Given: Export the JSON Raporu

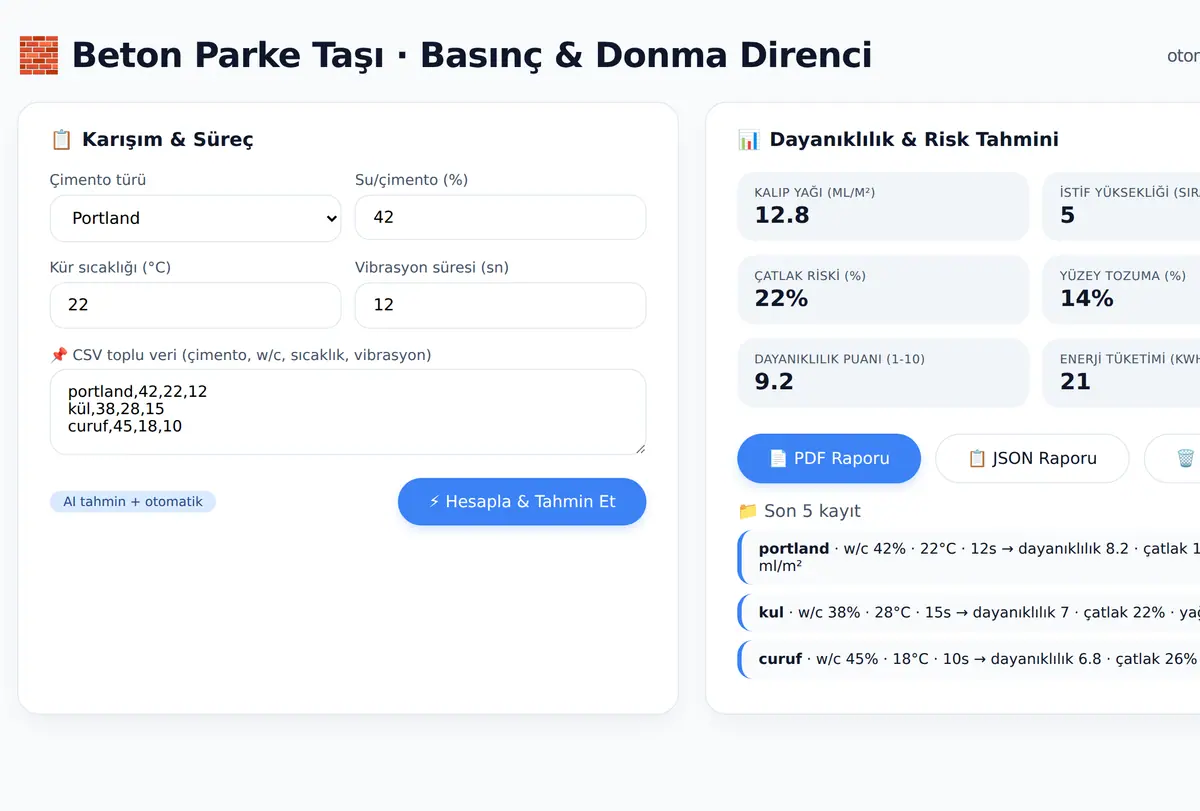Looking at the screenshot, I should click(x=1032, y=458).
